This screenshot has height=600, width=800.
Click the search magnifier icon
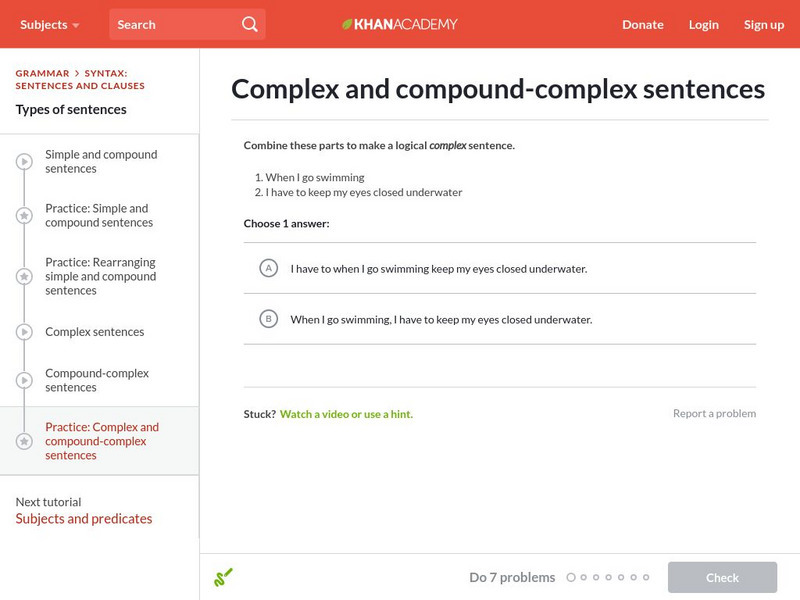(x=250, y=24)
